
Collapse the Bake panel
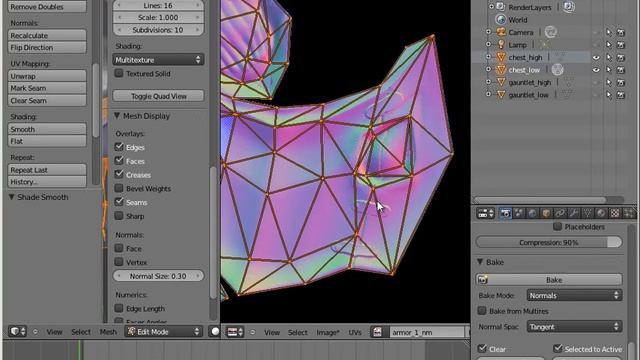click(x=480, y=262)
